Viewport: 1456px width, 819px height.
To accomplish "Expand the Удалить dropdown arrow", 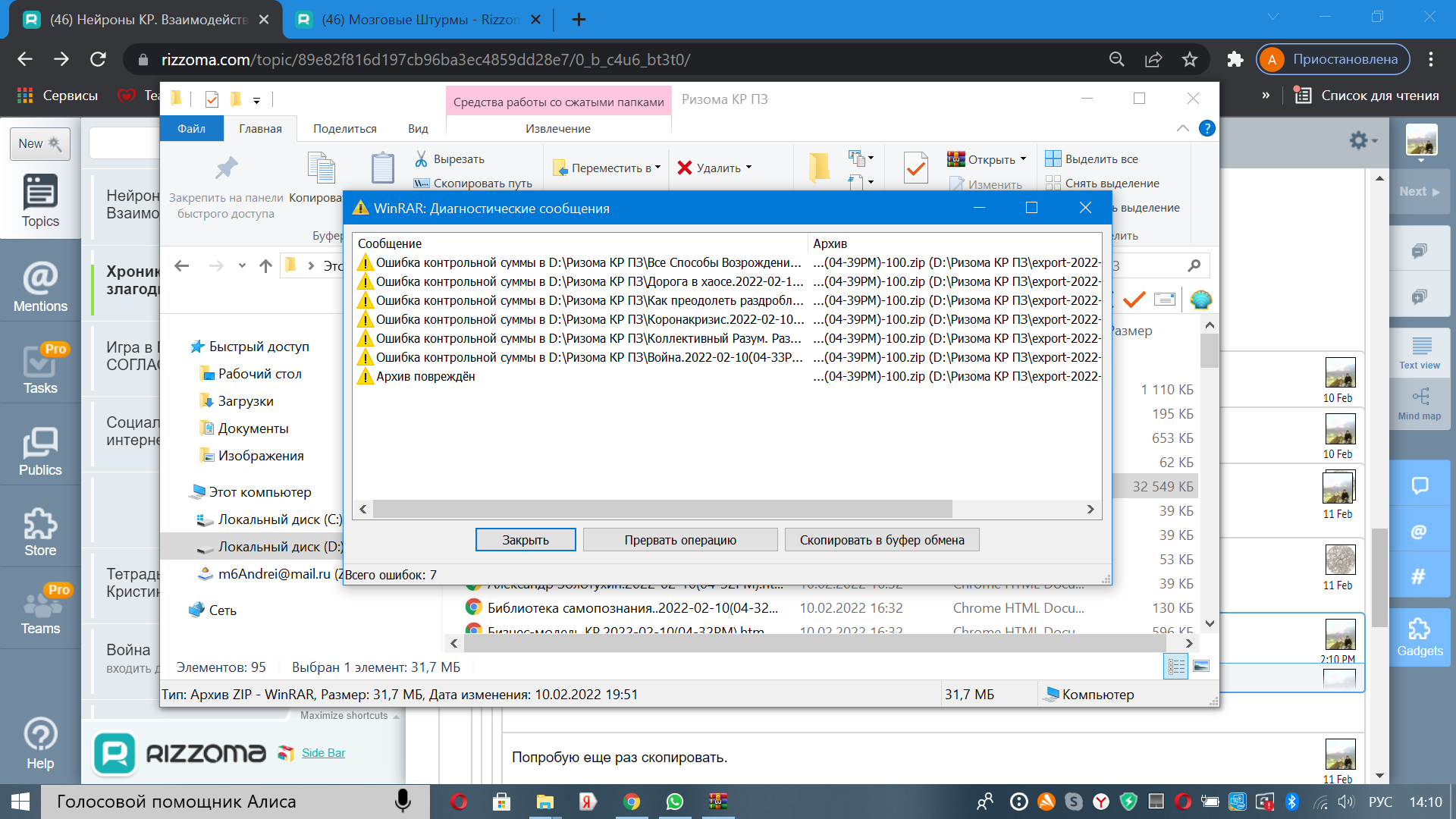I will pos(749,168).
